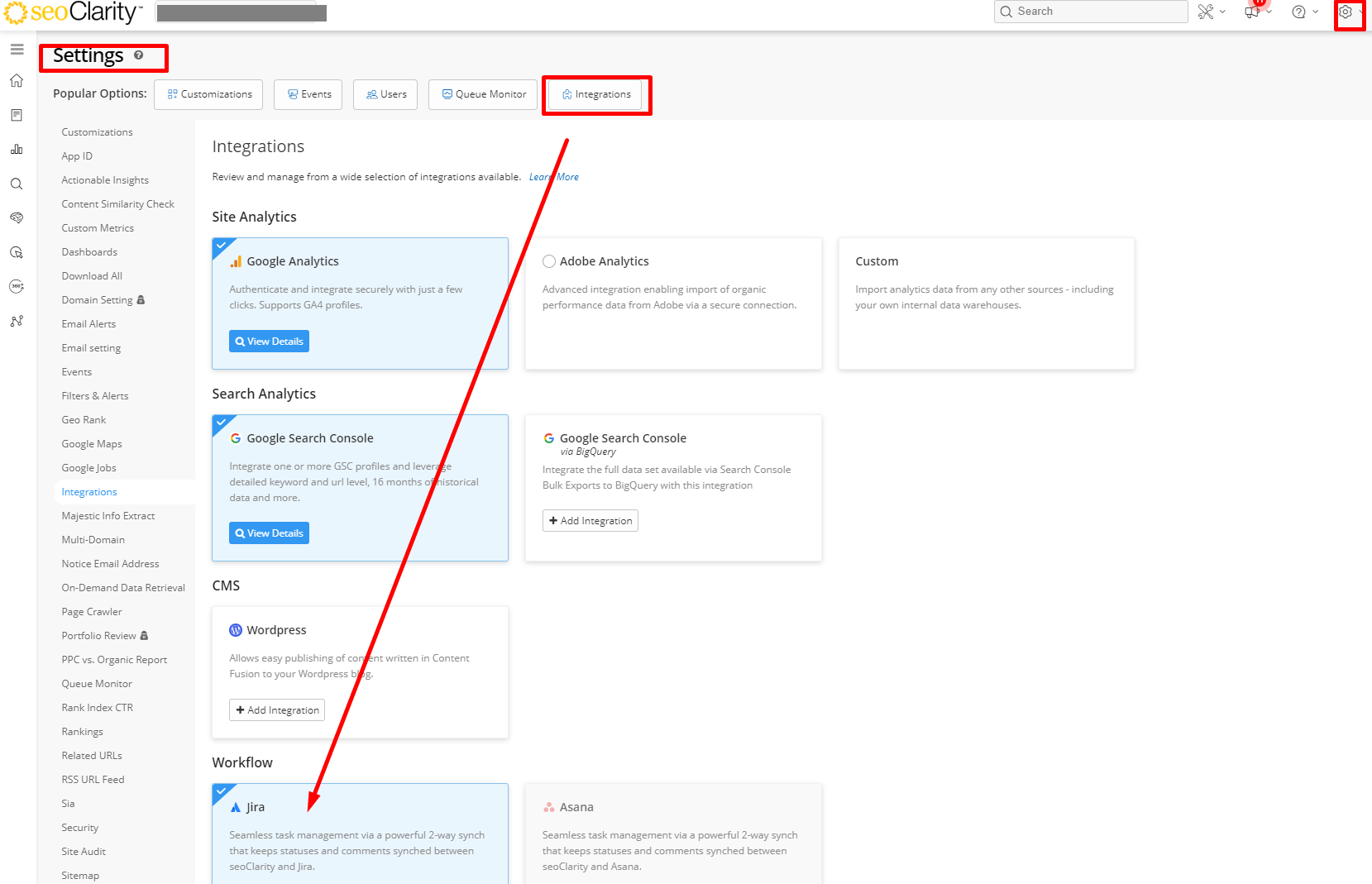
Task: Select the 360 icon in the left sidebar
Action: (17, 287)
